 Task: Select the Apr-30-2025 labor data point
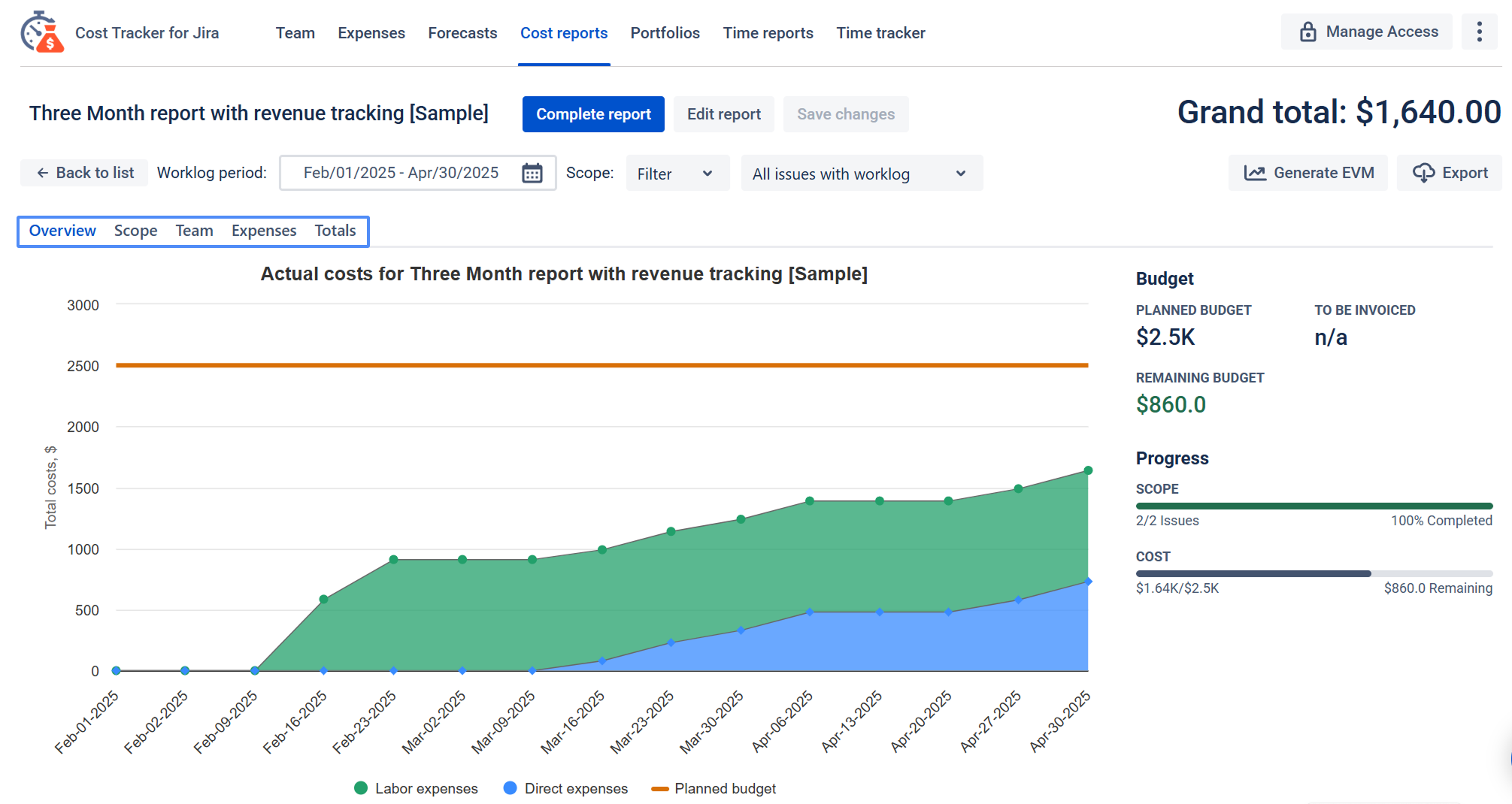point(1087,470)
